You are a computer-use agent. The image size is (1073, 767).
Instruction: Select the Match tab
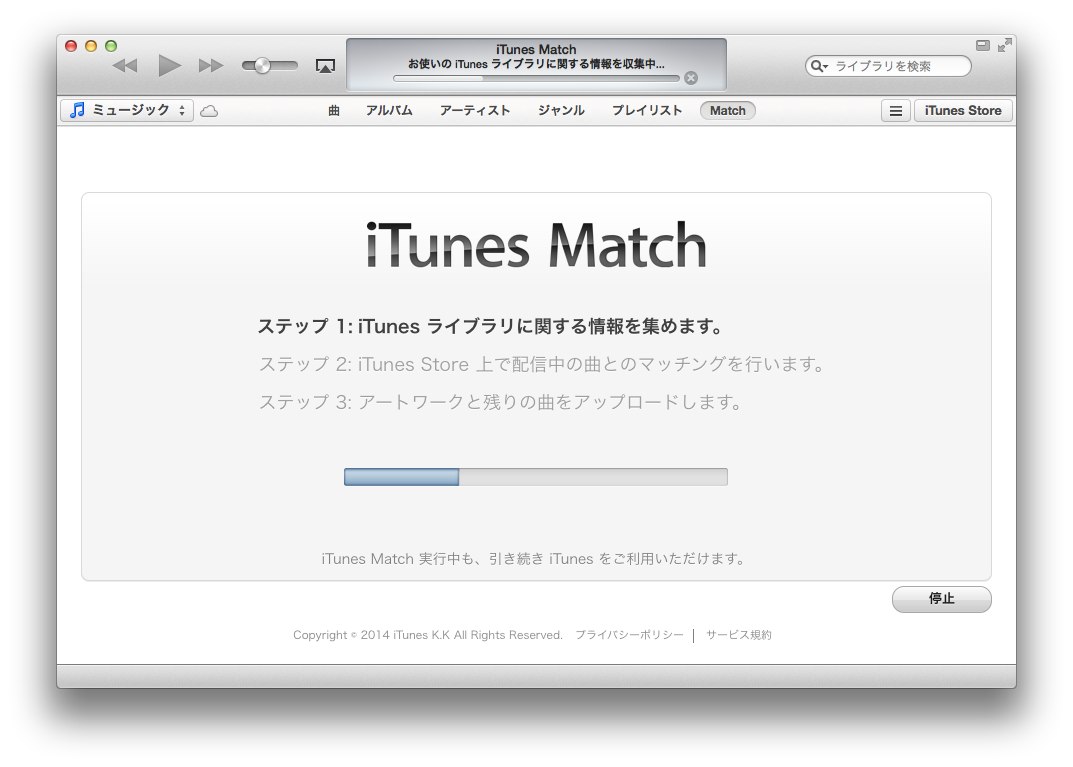coord(727,110)
